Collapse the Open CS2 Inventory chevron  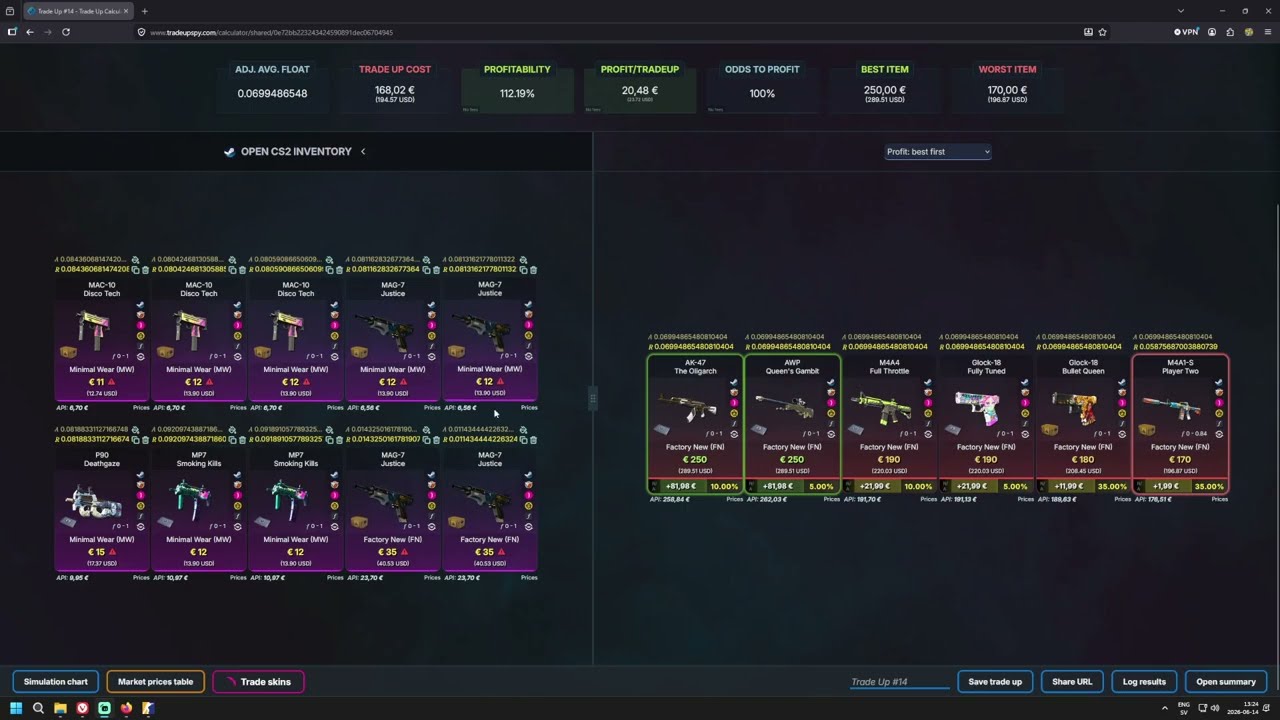tap(363, 152)
